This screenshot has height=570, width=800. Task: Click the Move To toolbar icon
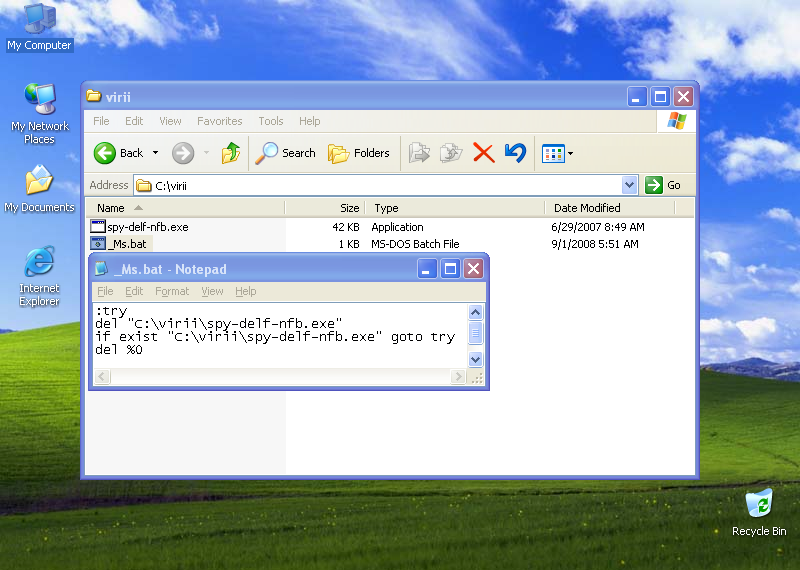[419, 153]
